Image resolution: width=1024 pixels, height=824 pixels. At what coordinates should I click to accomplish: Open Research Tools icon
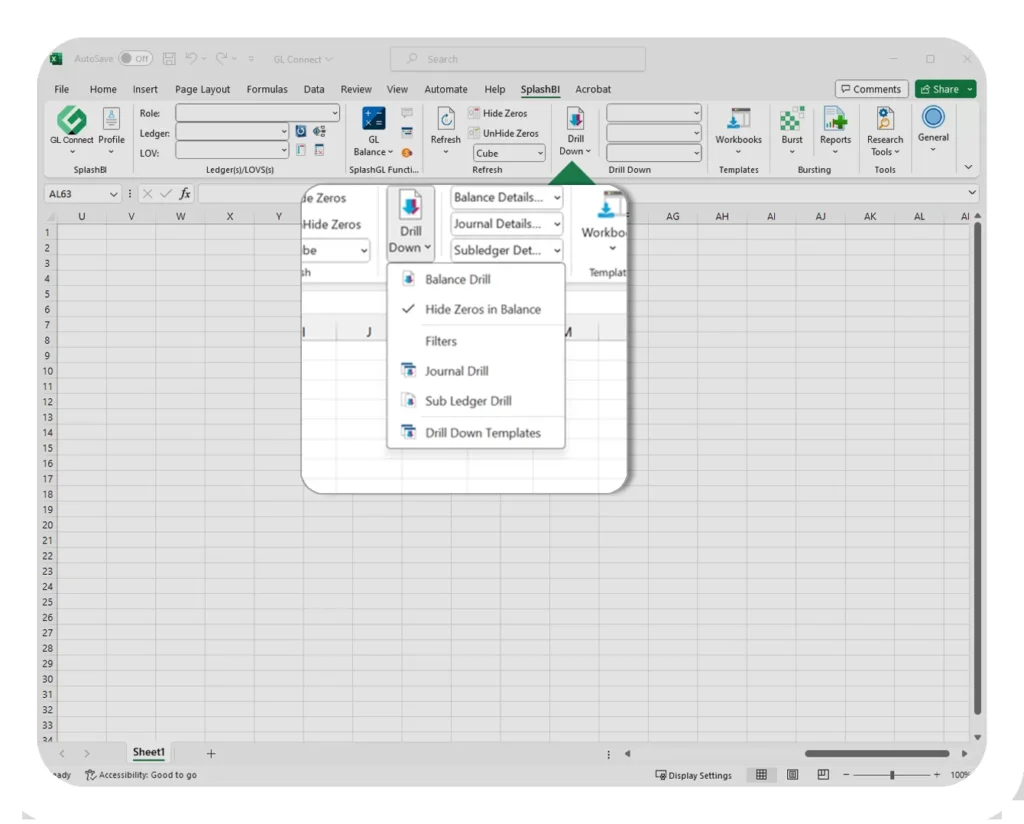pos(885,119)
